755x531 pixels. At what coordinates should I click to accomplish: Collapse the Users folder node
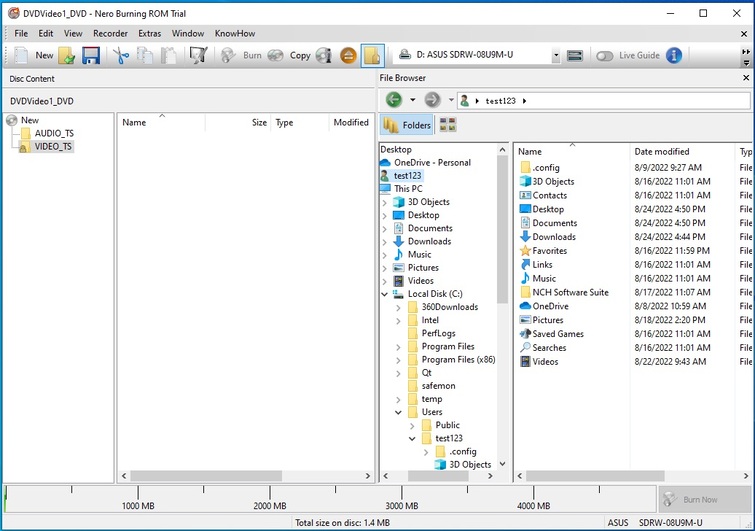tap(398, 412)
